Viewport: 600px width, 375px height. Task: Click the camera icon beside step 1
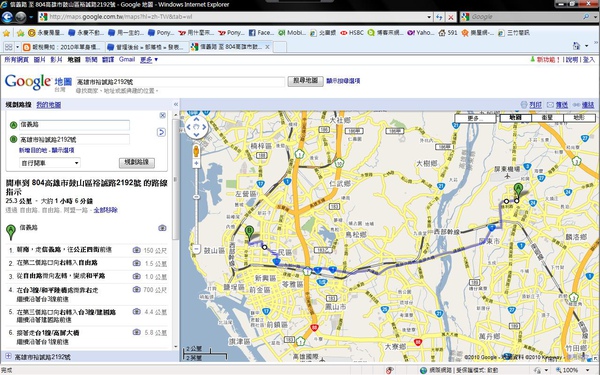(136, 250)
